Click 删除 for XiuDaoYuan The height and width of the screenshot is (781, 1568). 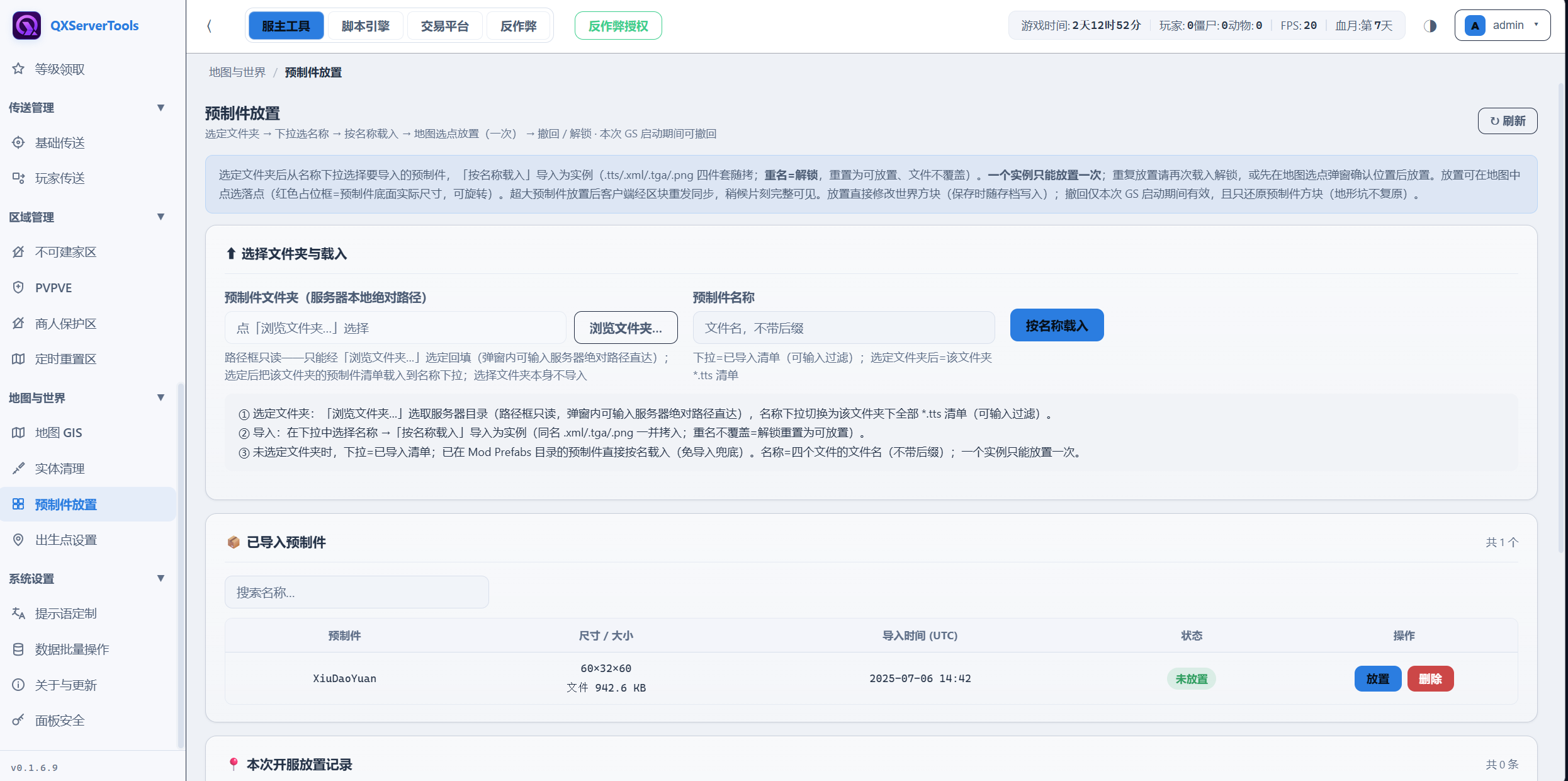(1430, 679)
